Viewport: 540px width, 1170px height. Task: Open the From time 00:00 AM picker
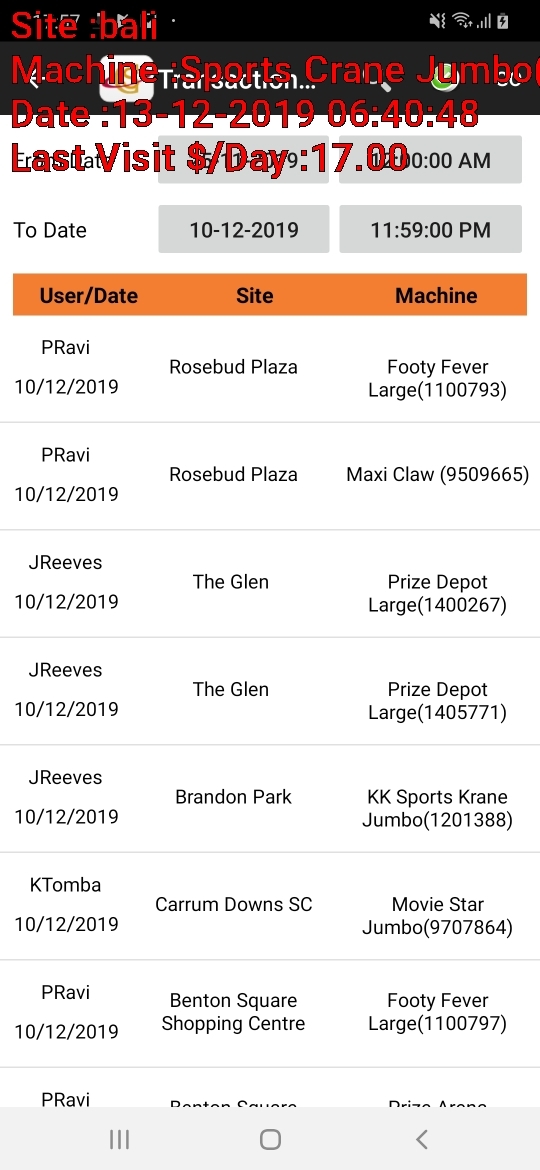pyautogui.click(x=430, y=160)
